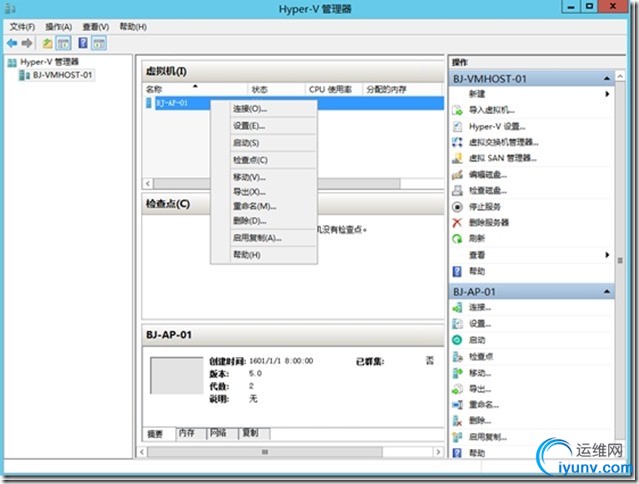Click the 移动... action icon

pos(457,373)
